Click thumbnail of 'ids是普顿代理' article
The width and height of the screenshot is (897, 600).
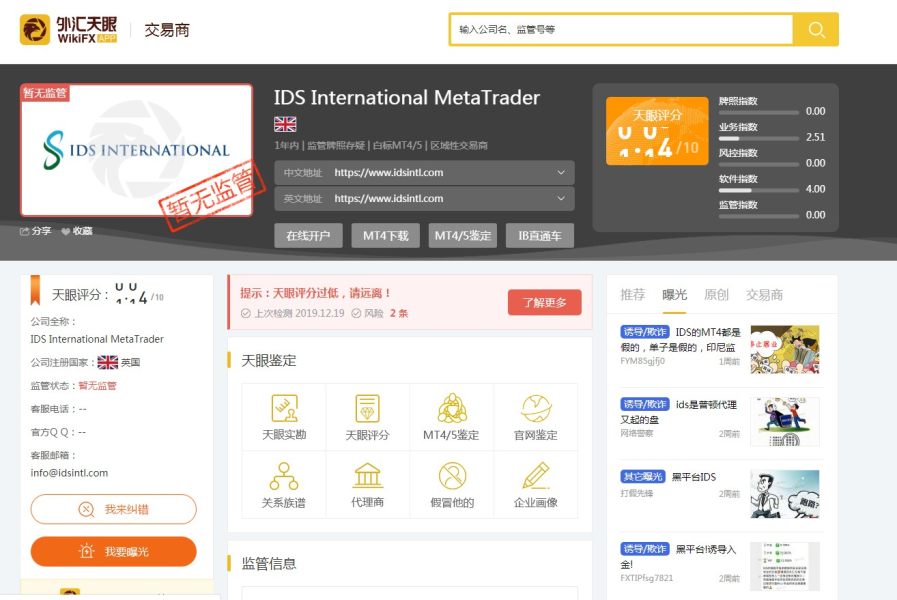tap(785, 422)
